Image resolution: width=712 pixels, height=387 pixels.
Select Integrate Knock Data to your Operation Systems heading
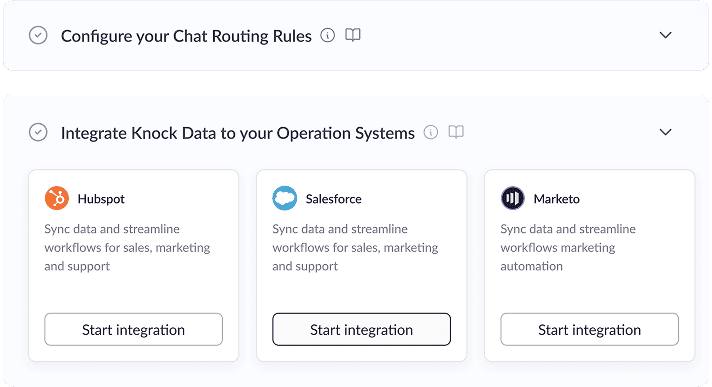(x=237, y=133)
